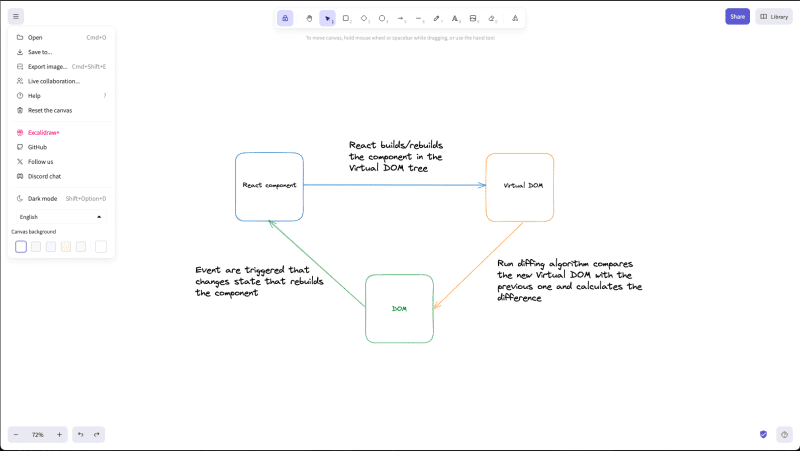This screenshot has height=451, width=800.
Task: Select the Ellipse shape tool
Action: pyautogui.click(x=382, y=18)
